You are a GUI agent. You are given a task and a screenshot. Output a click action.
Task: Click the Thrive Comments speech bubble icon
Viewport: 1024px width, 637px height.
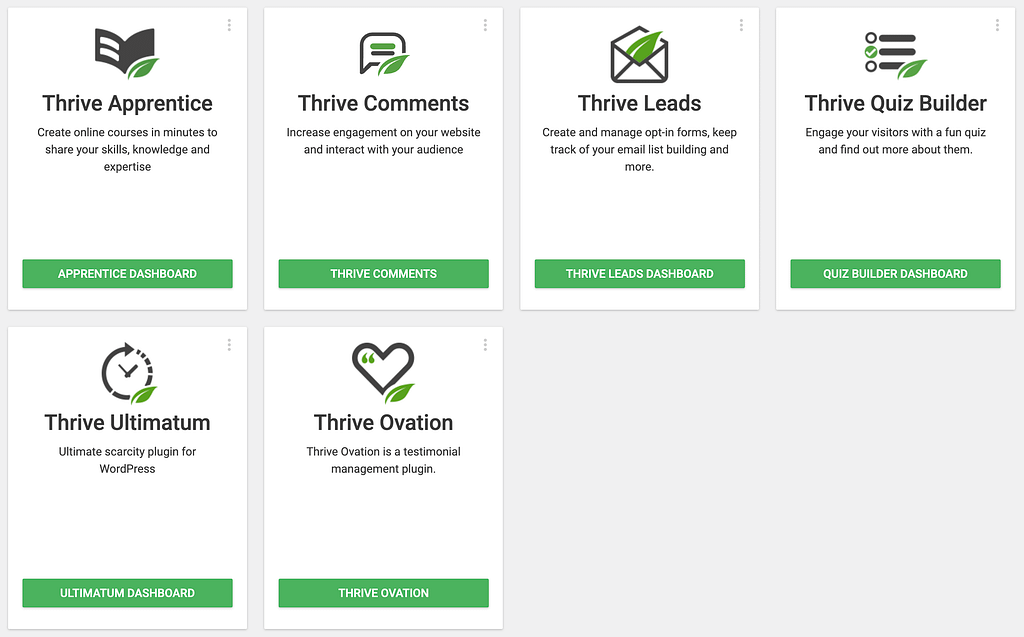pyautogui.click(x=383, y=54)
